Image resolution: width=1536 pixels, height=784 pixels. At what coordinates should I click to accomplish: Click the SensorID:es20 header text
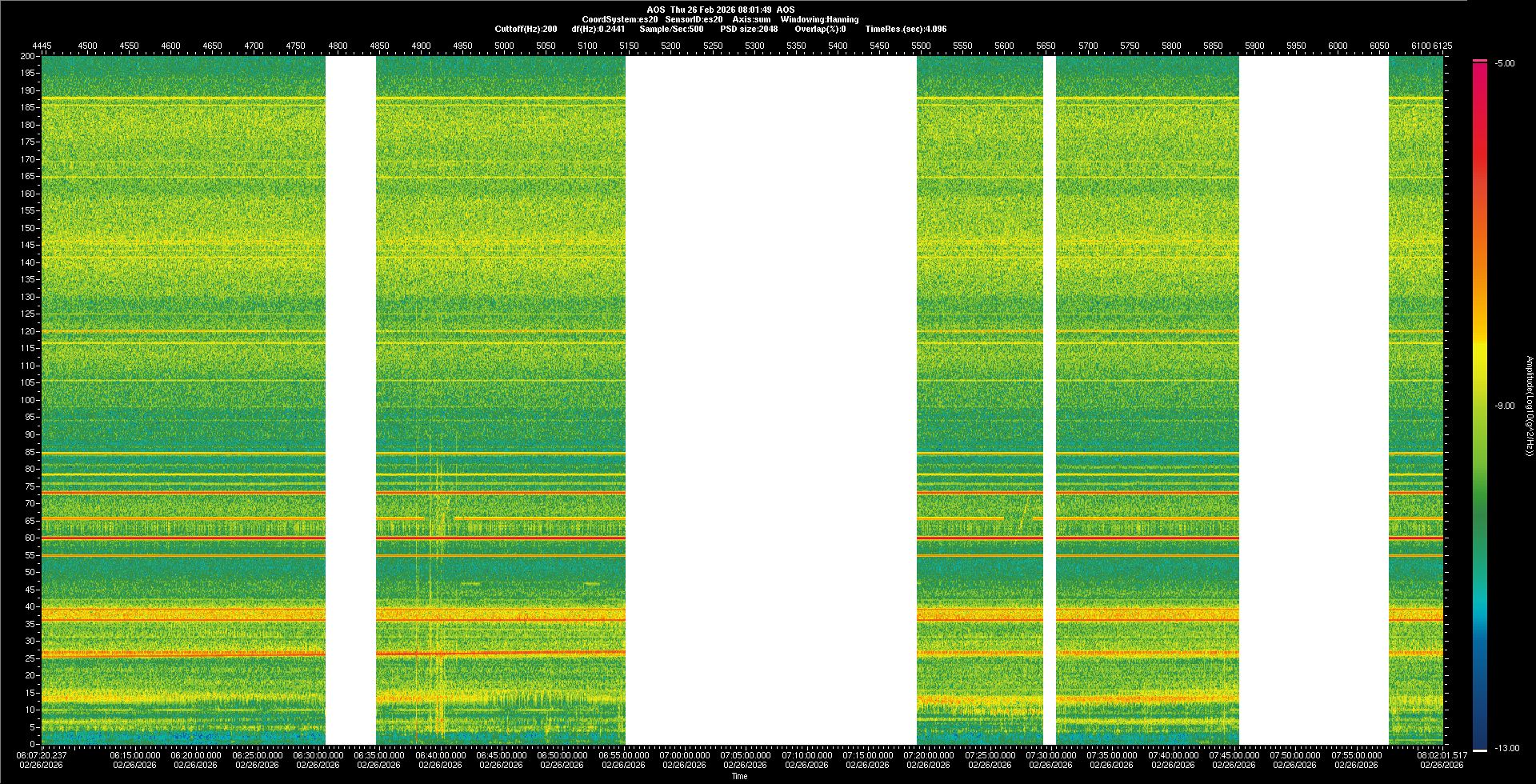point(694,19)
